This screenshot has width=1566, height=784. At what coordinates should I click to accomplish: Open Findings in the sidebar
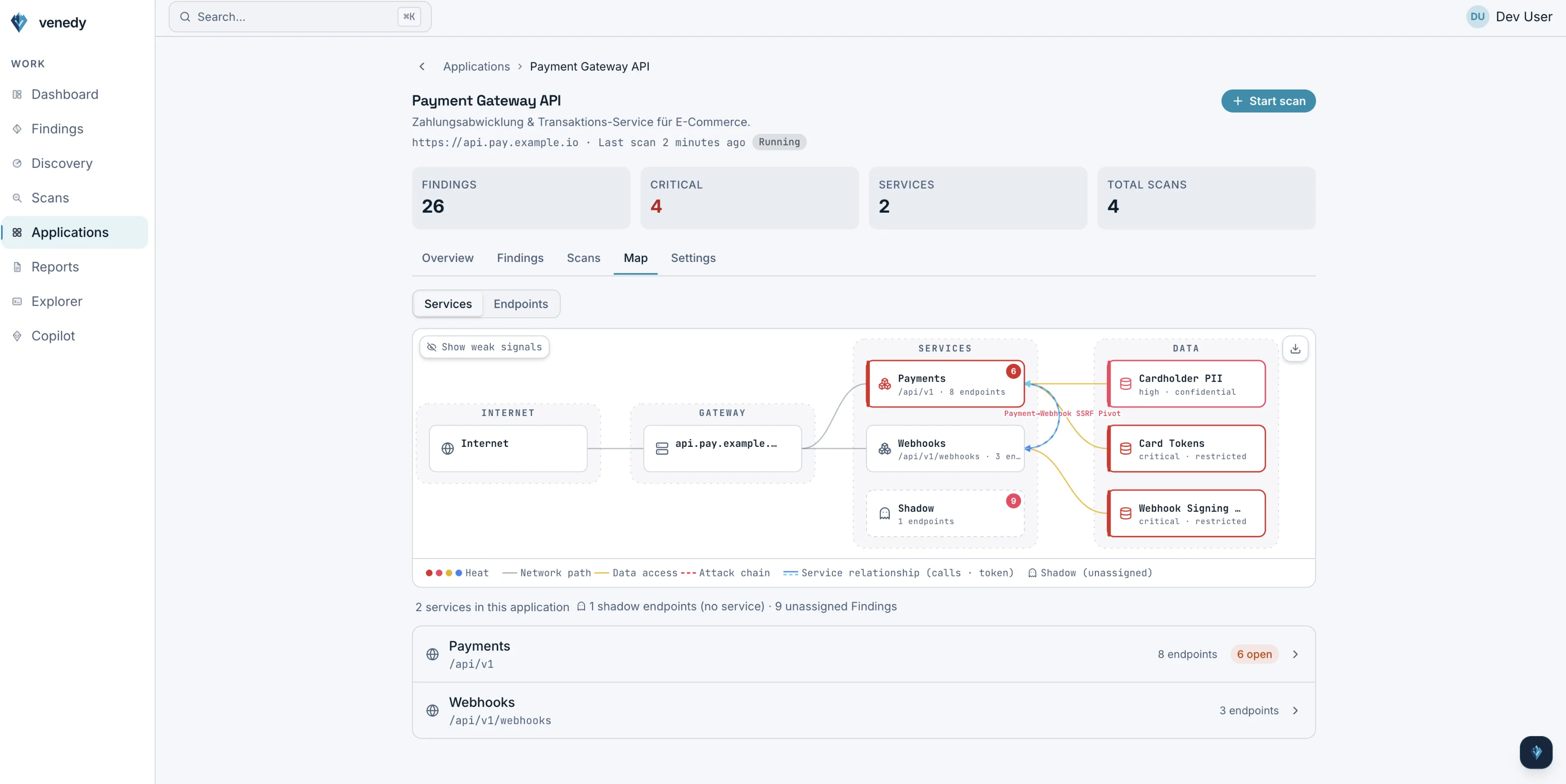pos(74,129)
